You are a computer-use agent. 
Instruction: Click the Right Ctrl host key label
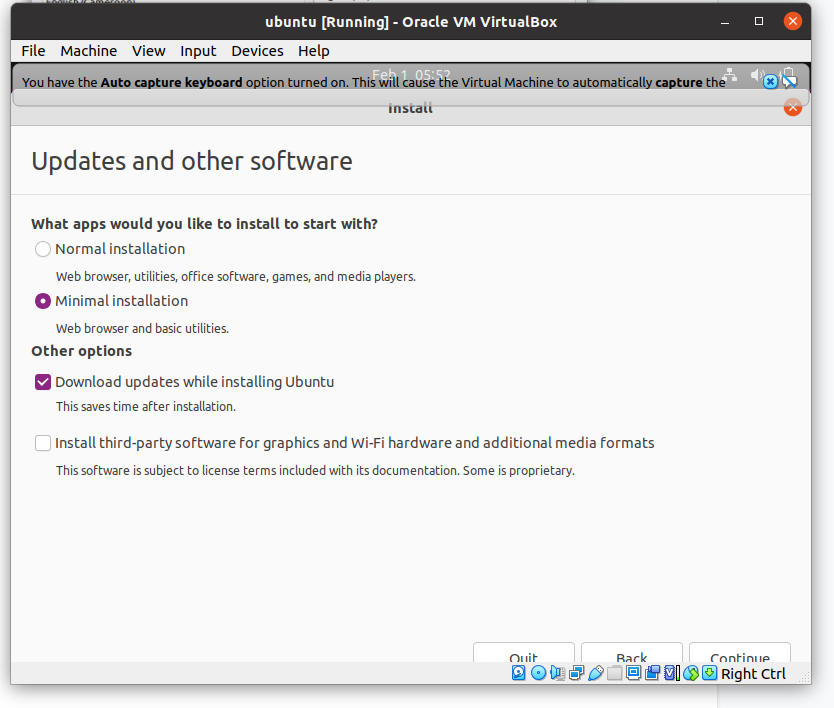tap(753, 674)
